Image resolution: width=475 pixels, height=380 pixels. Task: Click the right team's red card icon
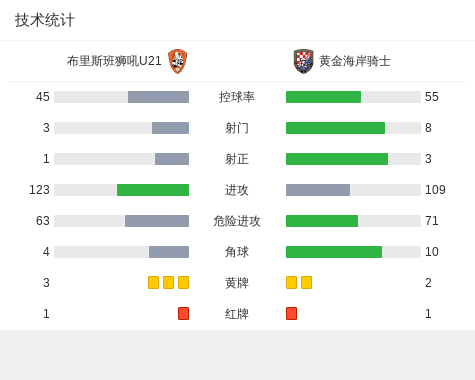[291, 314]
